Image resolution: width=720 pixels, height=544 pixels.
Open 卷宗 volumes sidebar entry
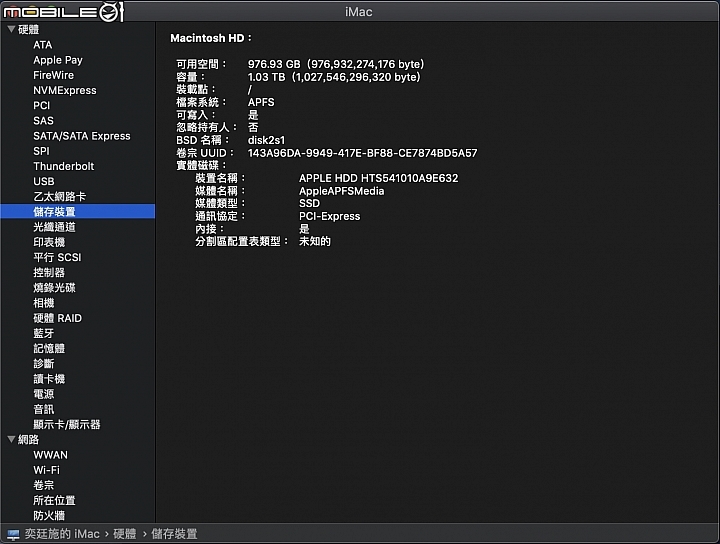[x=44, y=485]
